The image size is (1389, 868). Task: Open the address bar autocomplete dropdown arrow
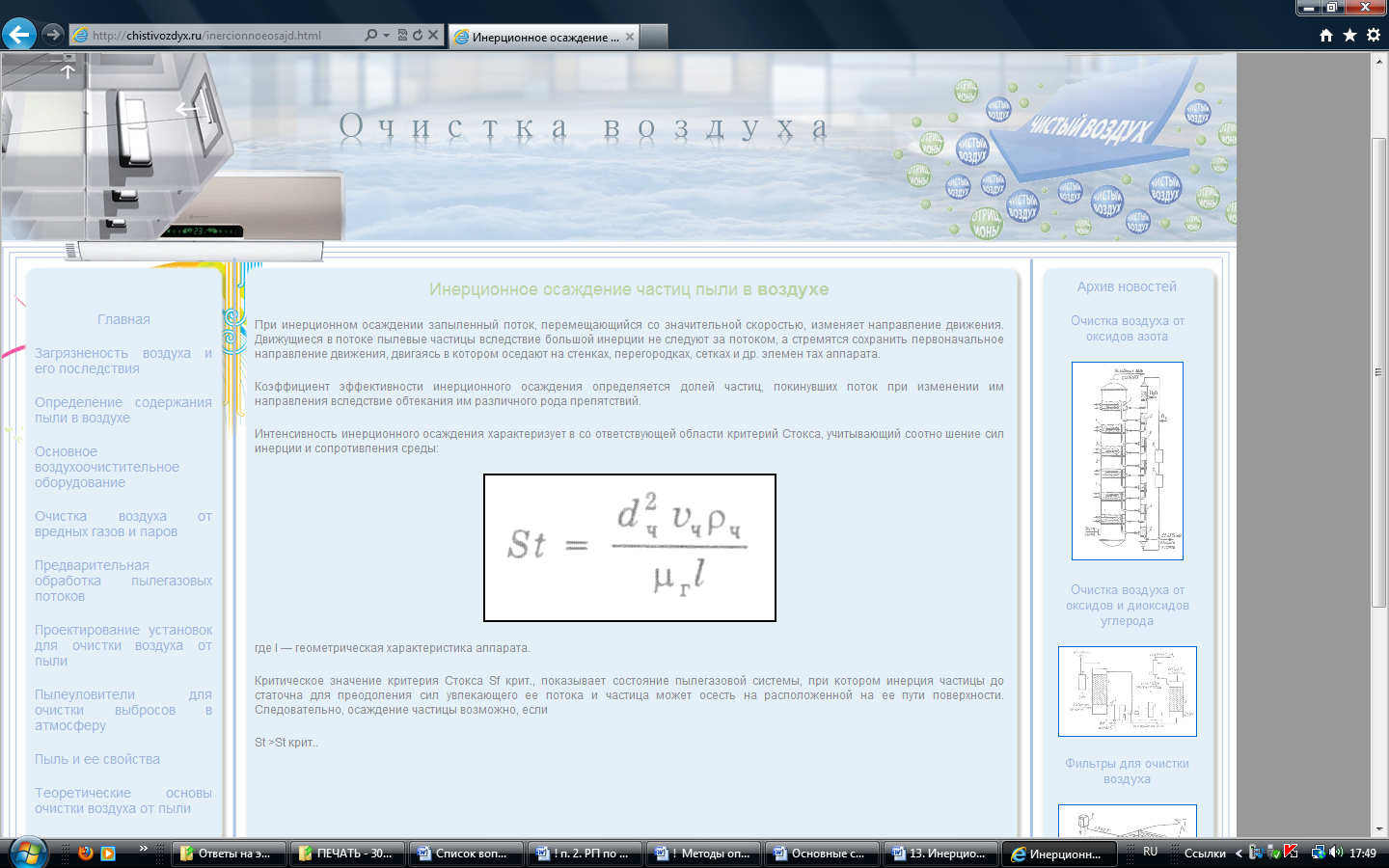(x=386, y=35)
